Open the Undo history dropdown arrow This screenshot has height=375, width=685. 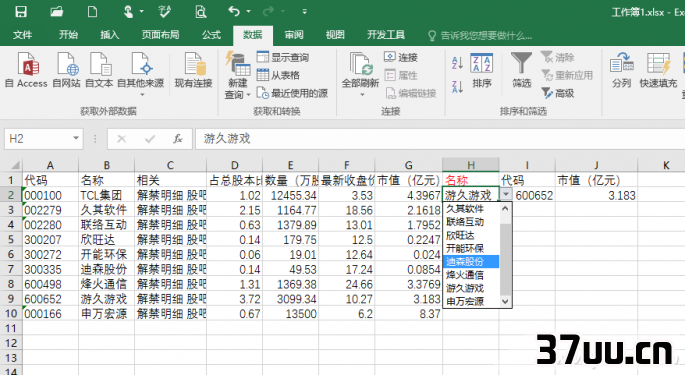(249, 12)
